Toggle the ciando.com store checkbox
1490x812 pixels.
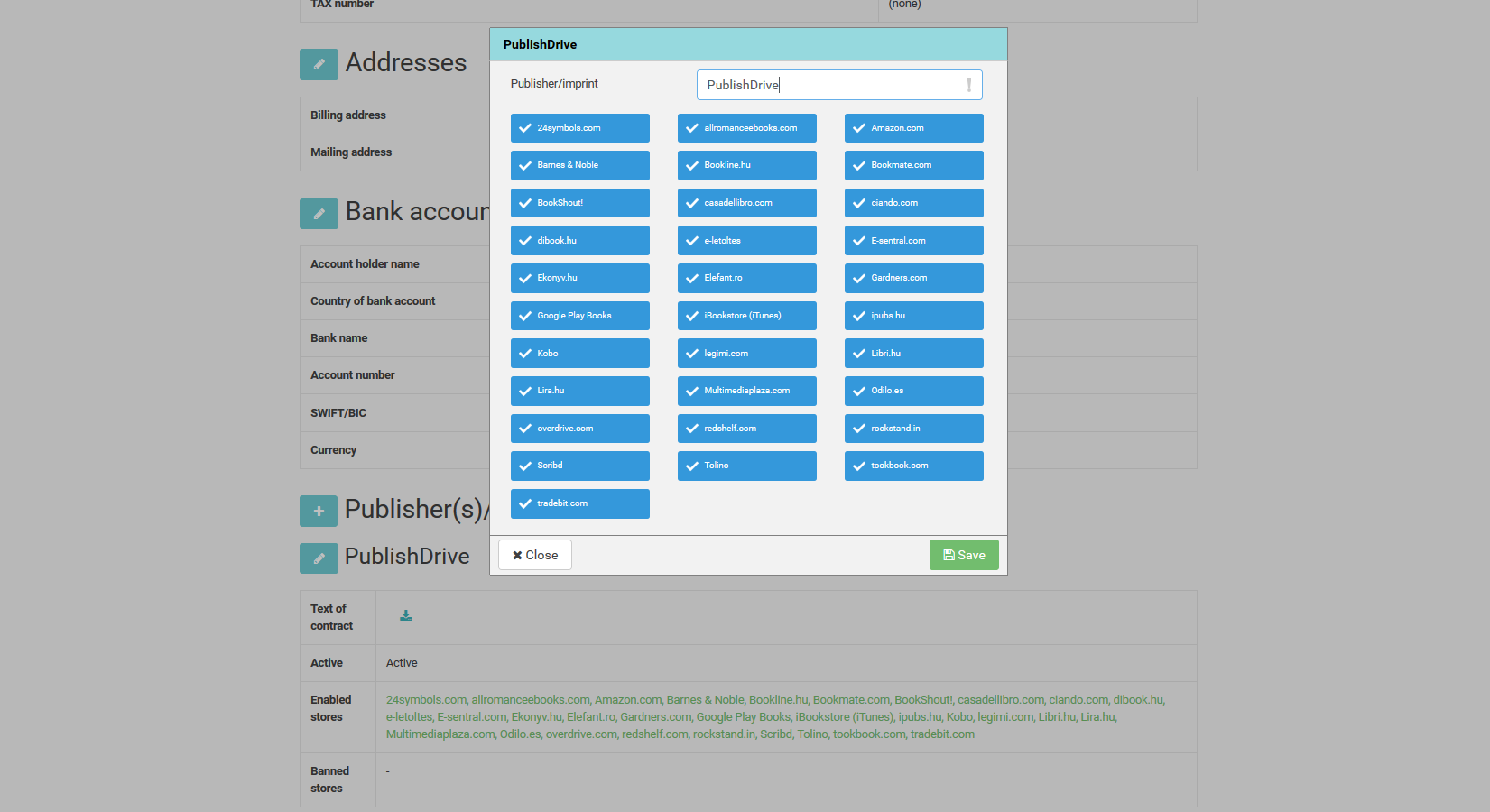point(914,203)
